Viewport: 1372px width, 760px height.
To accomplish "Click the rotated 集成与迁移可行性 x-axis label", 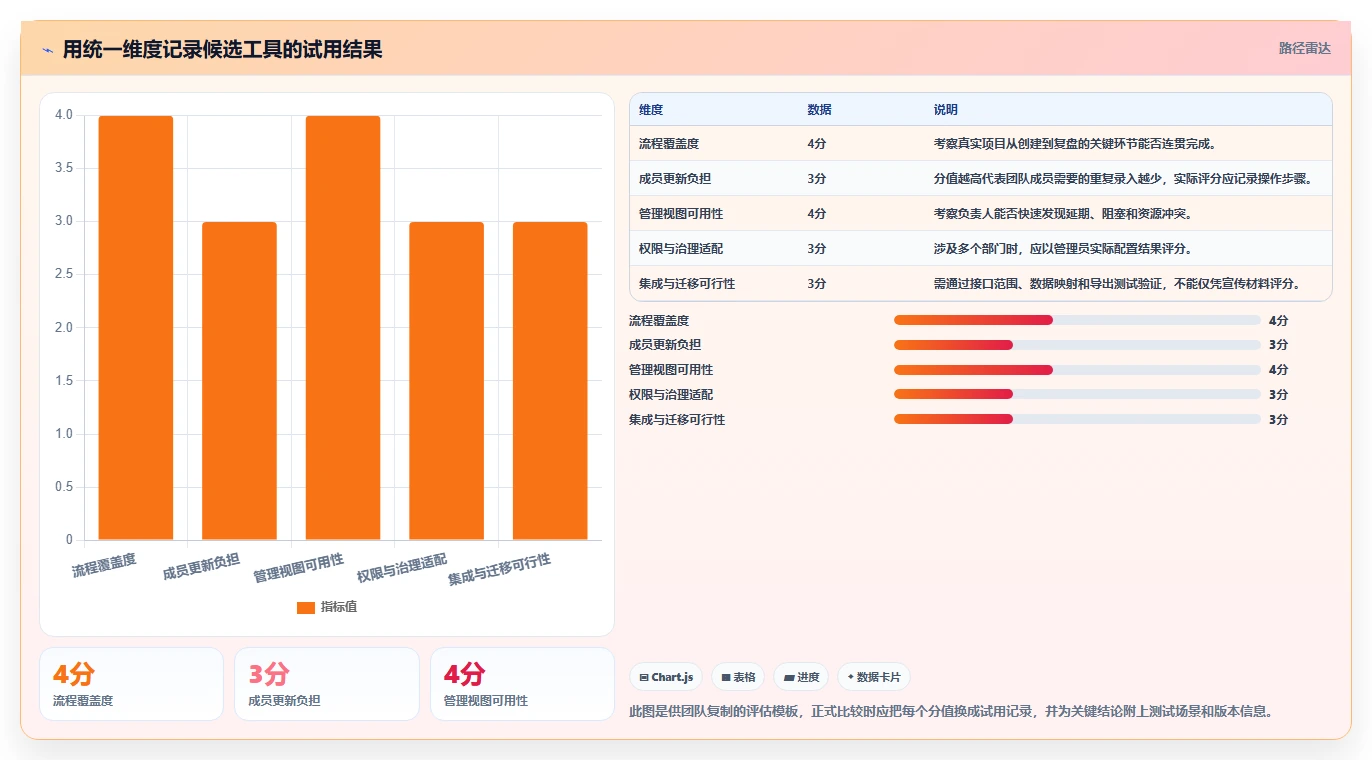I will pos(499,570).
